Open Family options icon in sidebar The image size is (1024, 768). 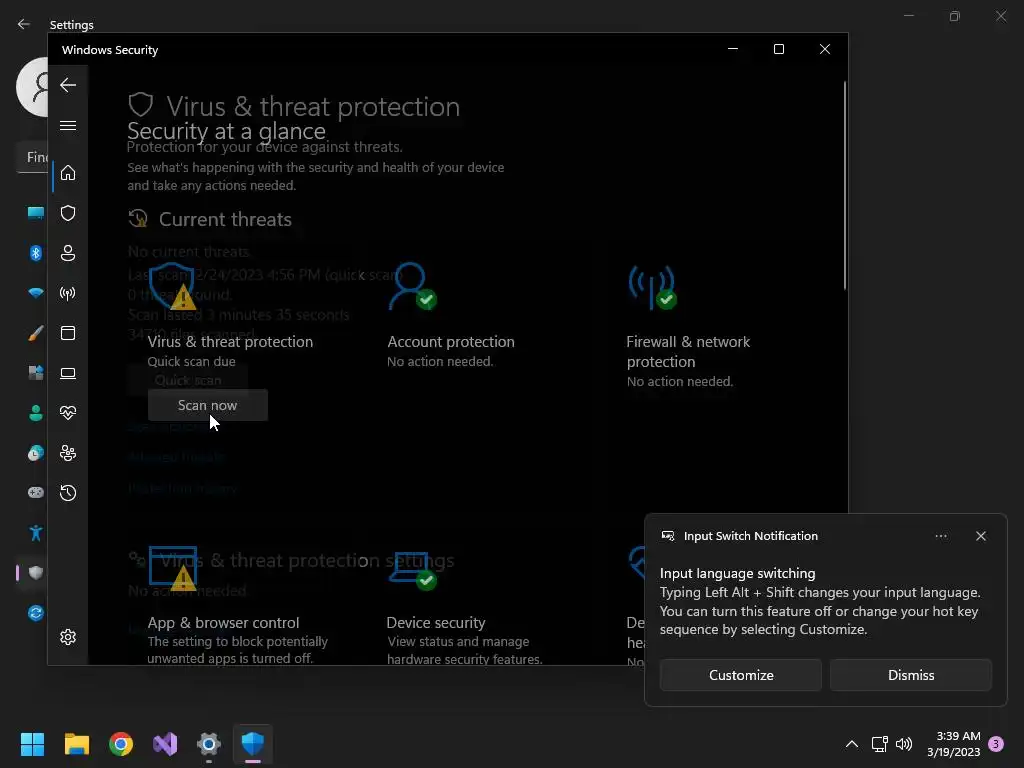(68, 453)
